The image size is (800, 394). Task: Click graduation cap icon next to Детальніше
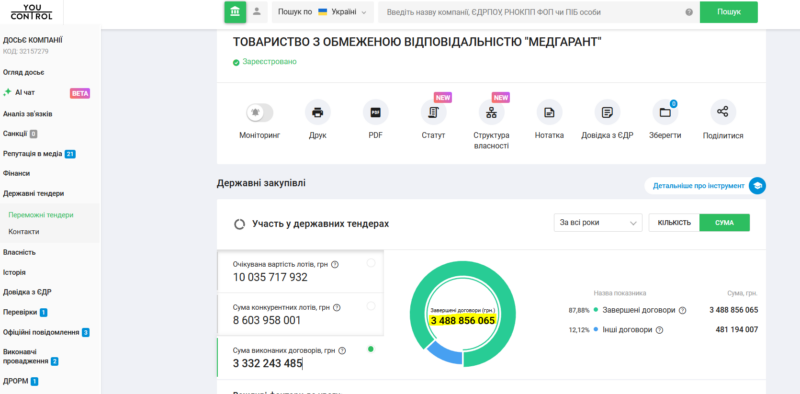pos(757,186)
